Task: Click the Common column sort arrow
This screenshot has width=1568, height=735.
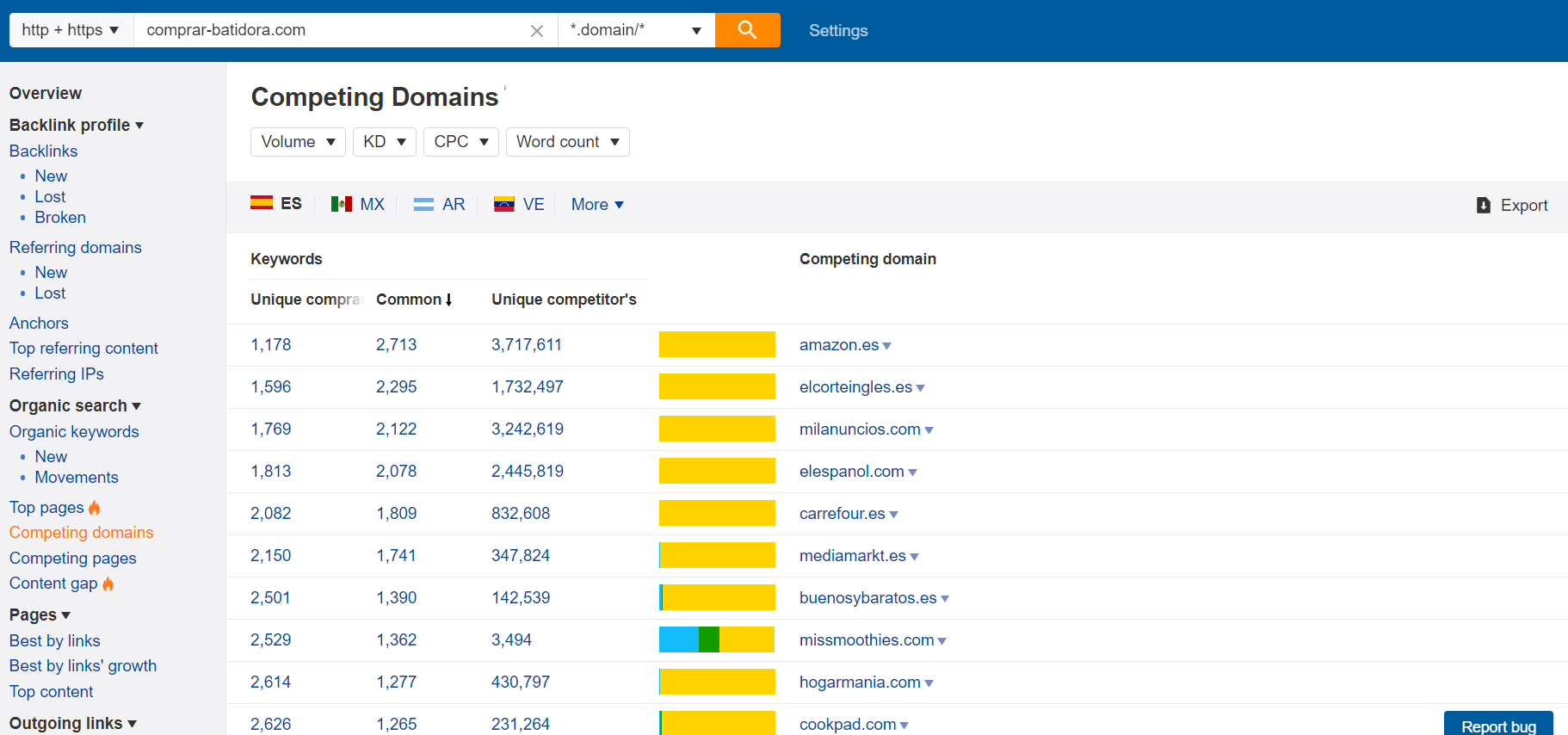Action: (449, 300)
